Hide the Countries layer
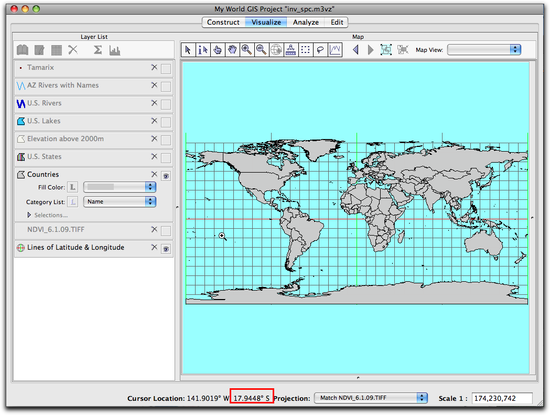Screen dimensions: 550x415 coord(166,176)
